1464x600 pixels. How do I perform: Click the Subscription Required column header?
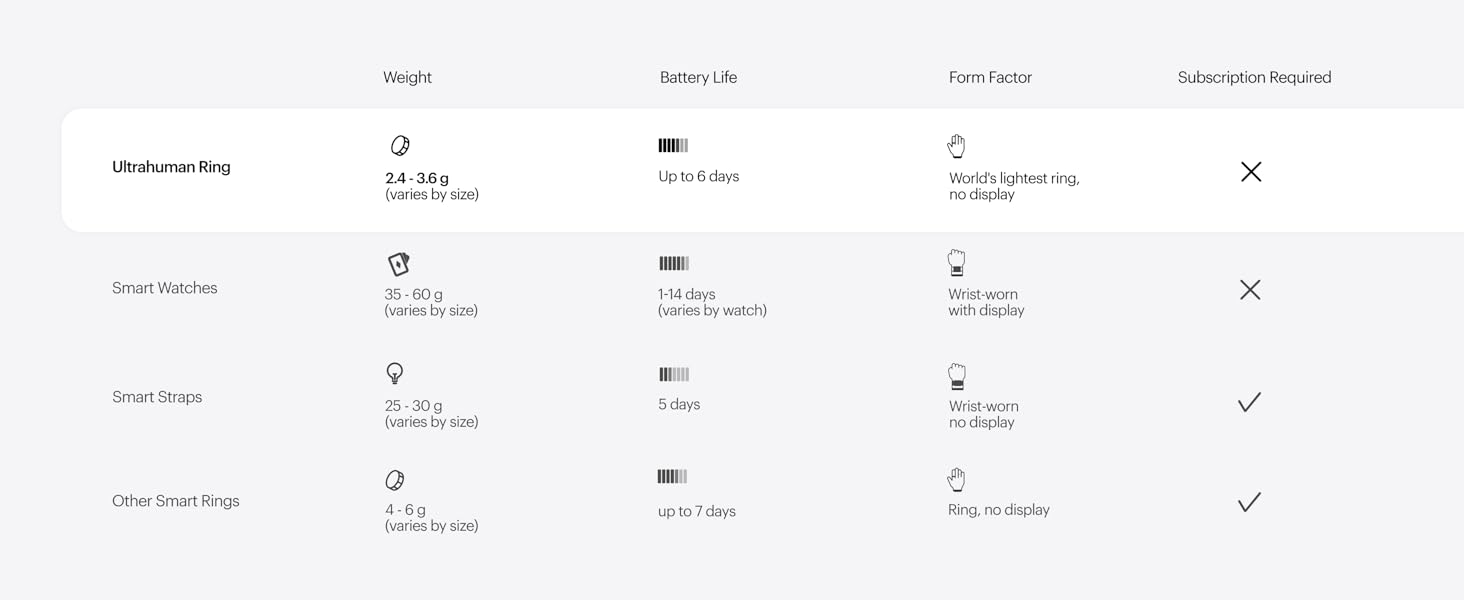(x=1254, y=77)
